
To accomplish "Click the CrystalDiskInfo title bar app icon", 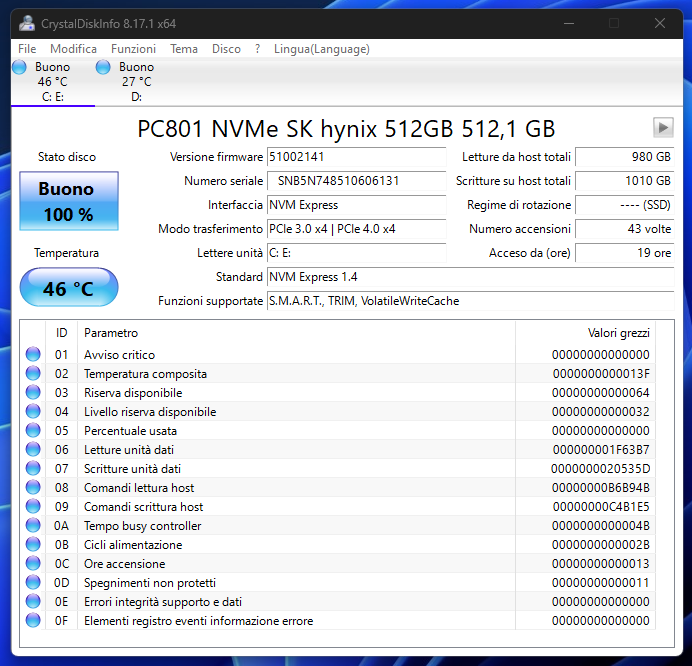I will click(x=27, y=23).
